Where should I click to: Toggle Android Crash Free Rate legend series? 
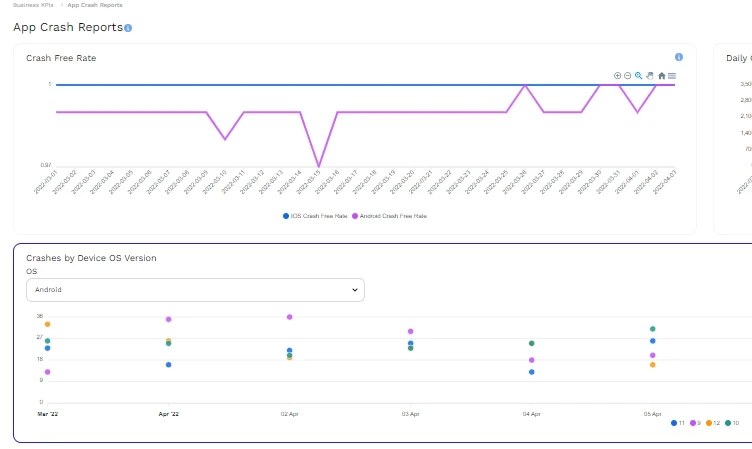pos(389,216)
